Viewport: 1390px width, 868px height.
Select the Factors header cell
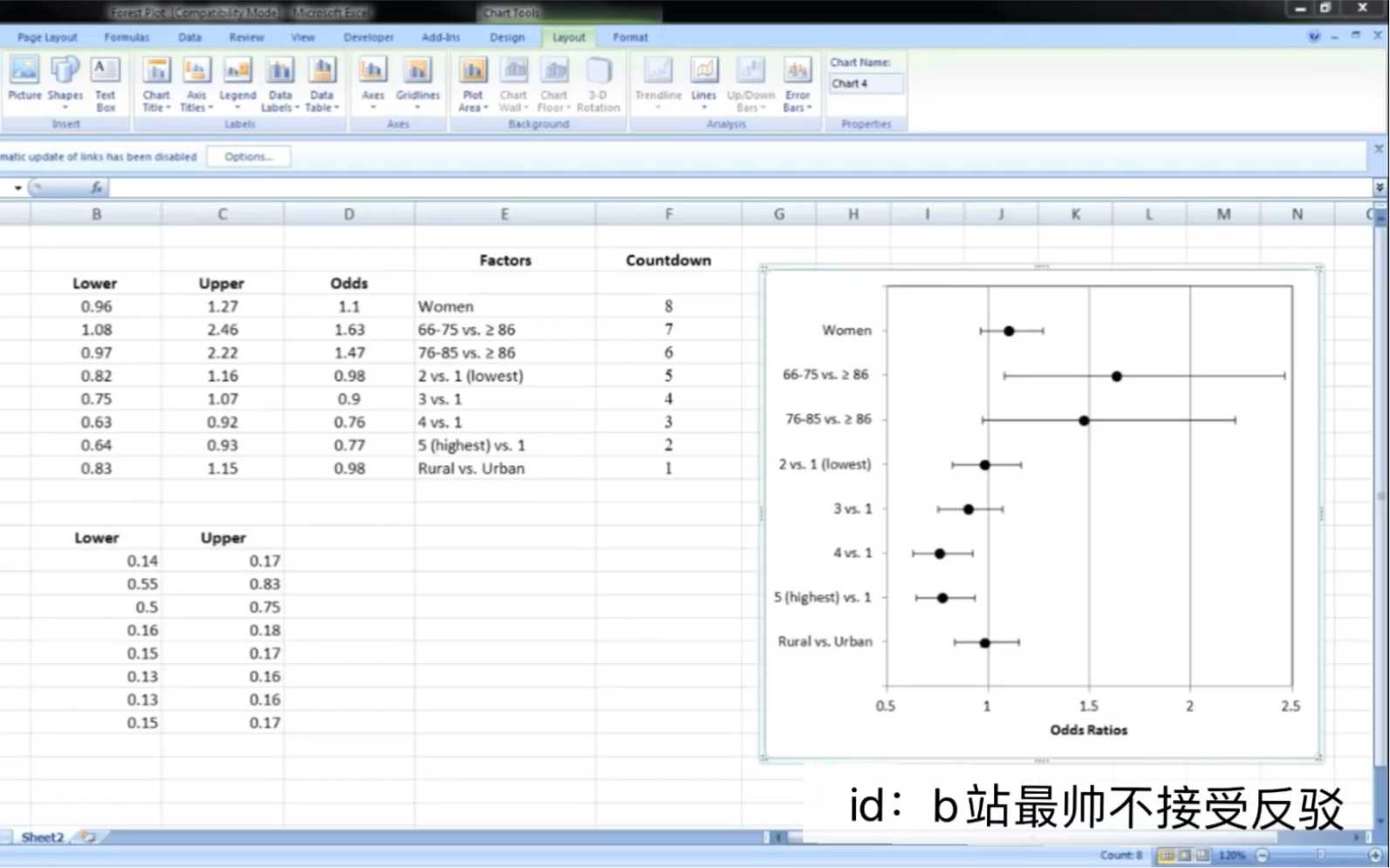[505, 260]
